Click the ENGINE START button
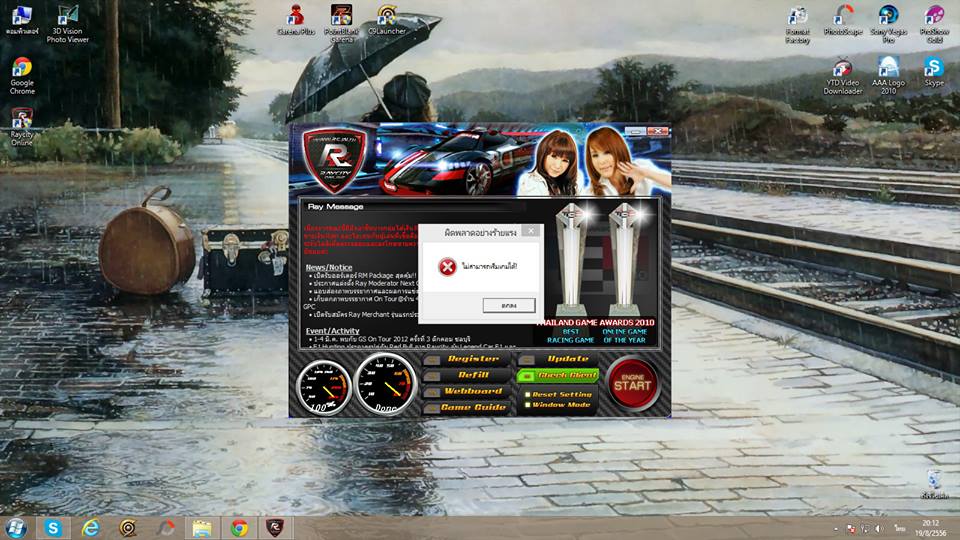960x540 pixels. tap(632, 384)
